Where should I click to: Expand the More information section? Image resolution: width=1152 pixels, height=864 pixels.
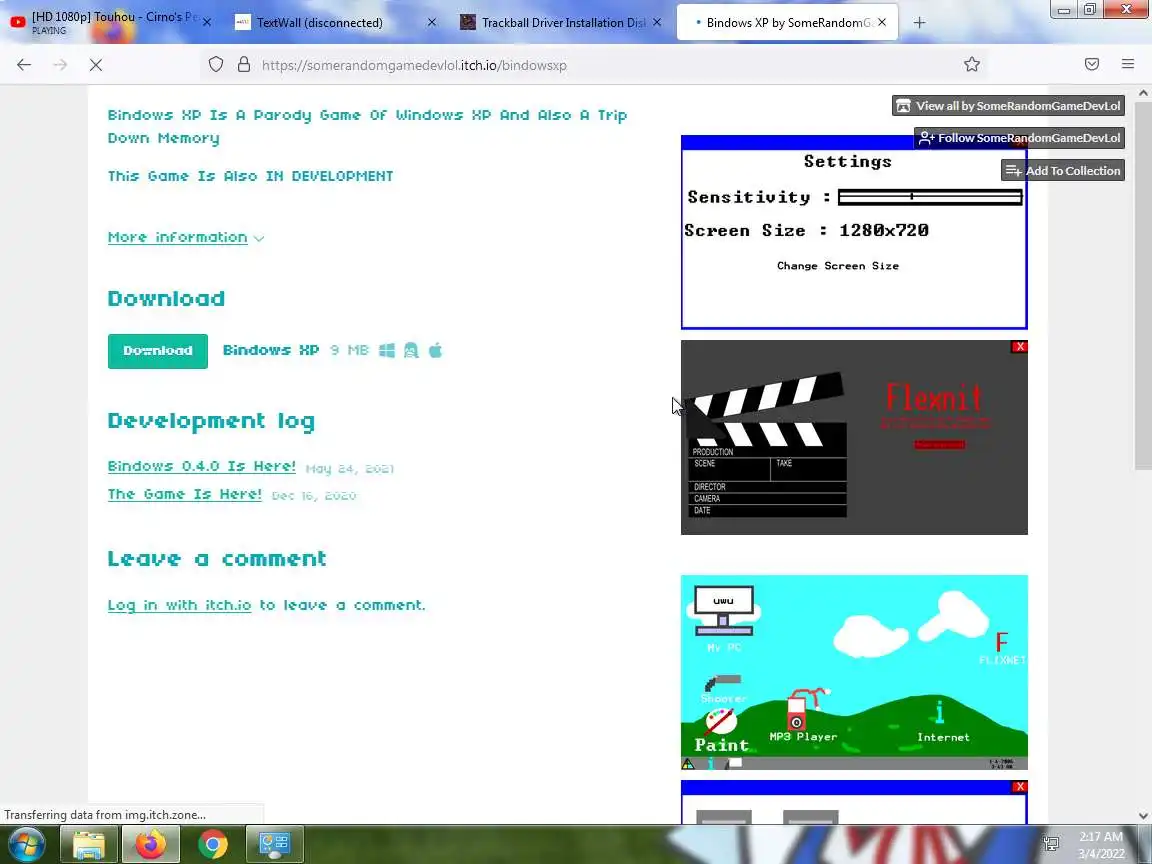click(x=186, y=237)
